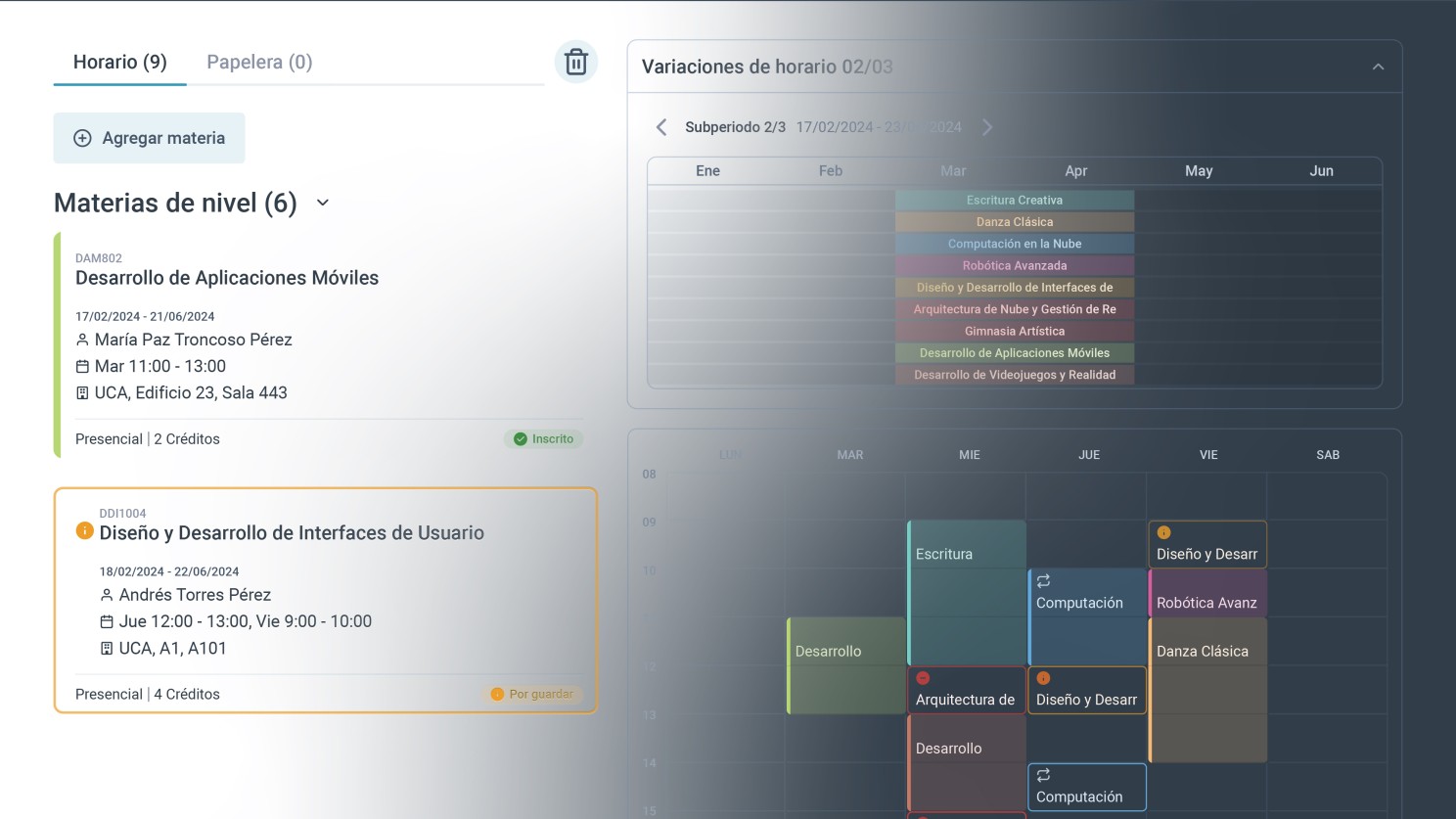Switch to the Papelera tab
The image size is (1456, 819).
point(258,61)
